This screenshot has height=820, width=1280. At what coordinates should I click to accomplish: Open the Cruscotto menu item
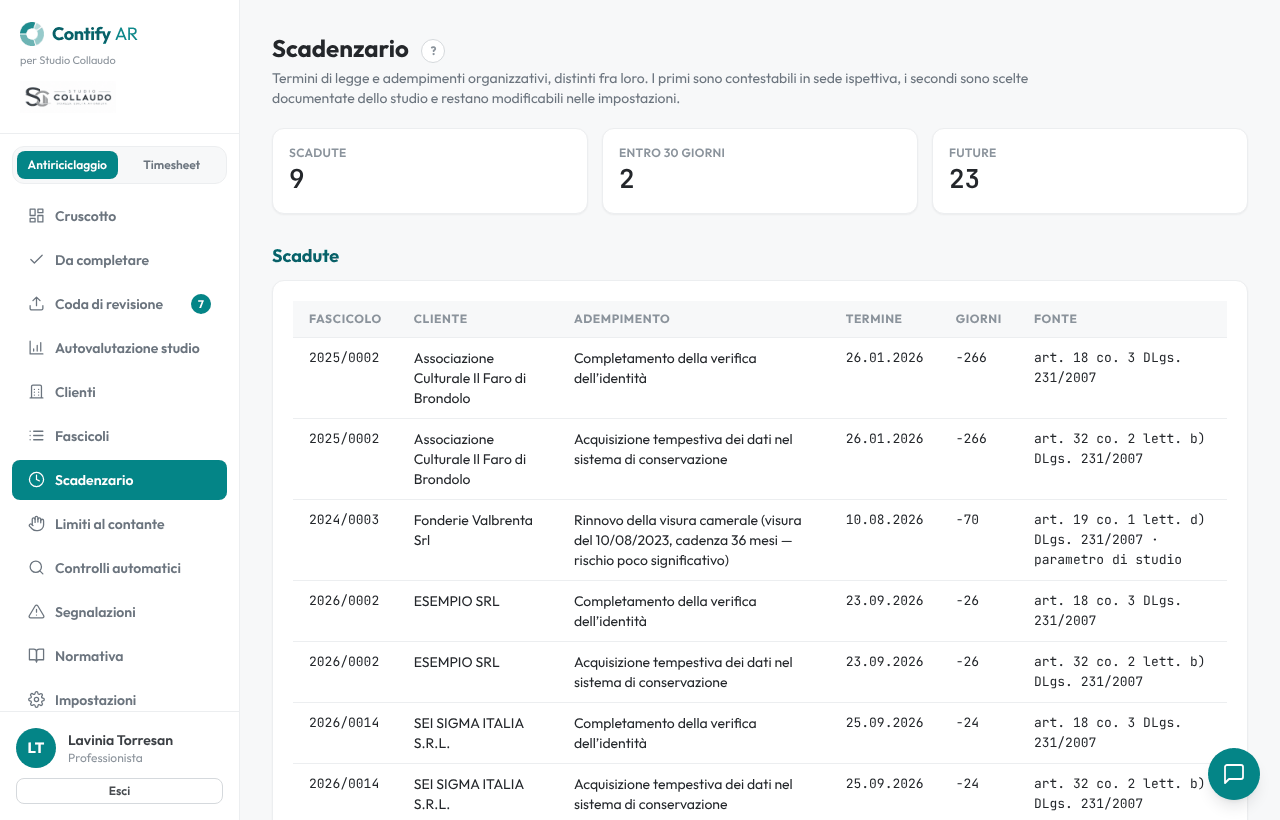click(x=119, y=216)
